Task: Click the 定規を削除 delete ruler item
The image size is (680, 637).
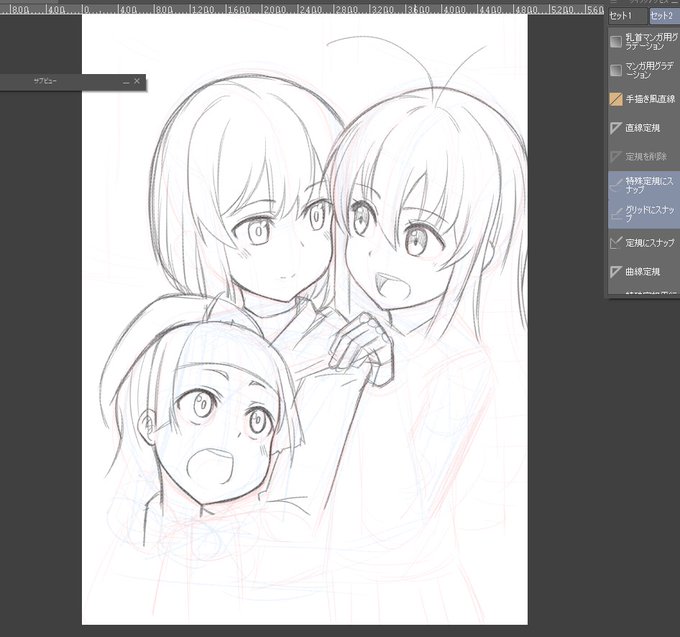Action: 644,157
